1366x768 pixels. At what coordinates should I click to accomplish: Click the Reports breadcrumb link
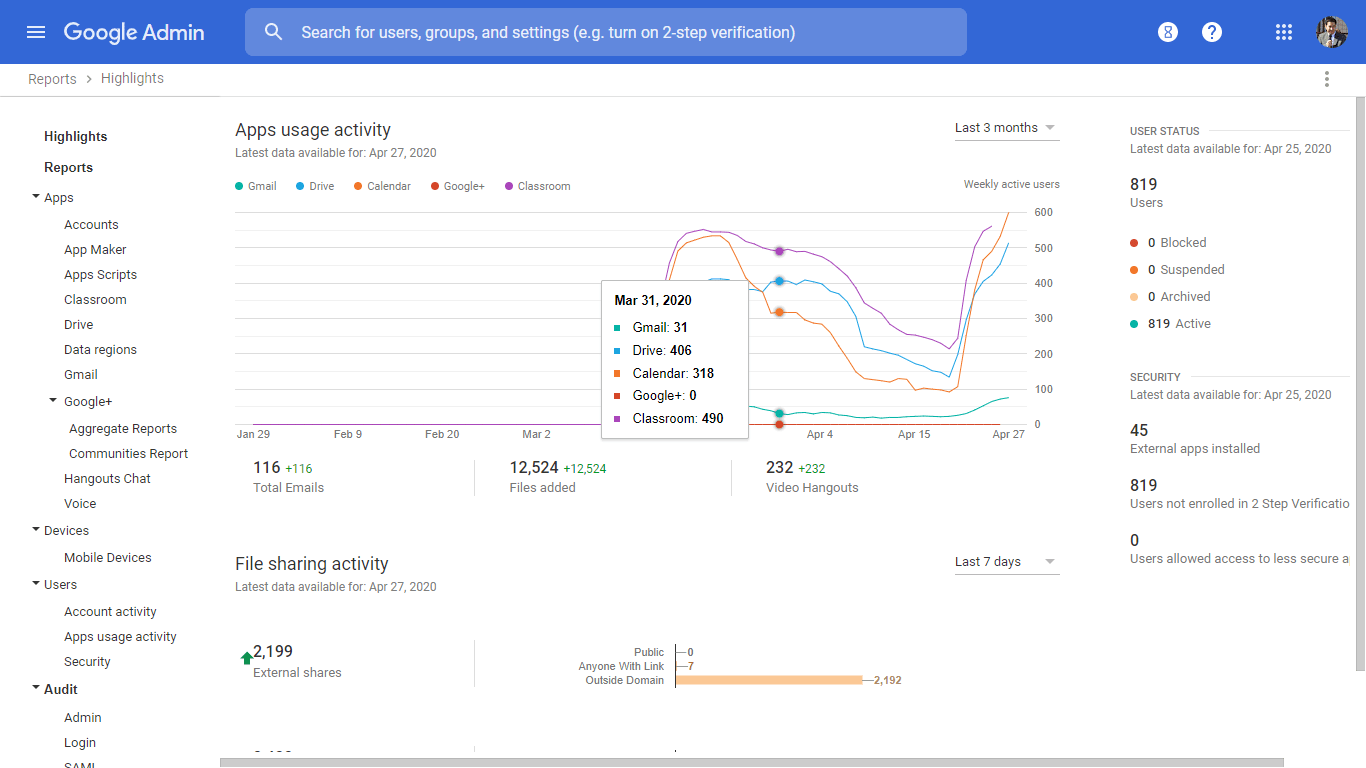click(x=52, y=79)
